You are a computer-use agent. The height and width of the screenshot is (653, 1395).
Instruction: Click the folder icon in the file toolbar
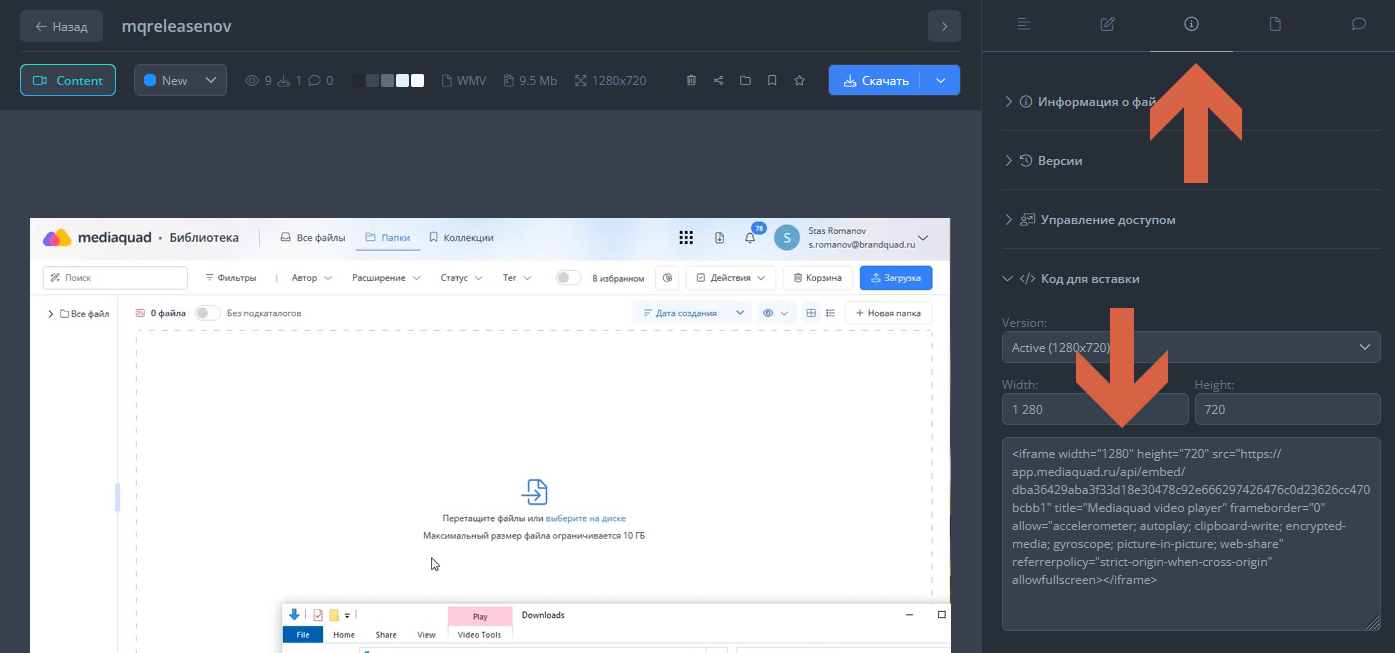coord(745,81)
